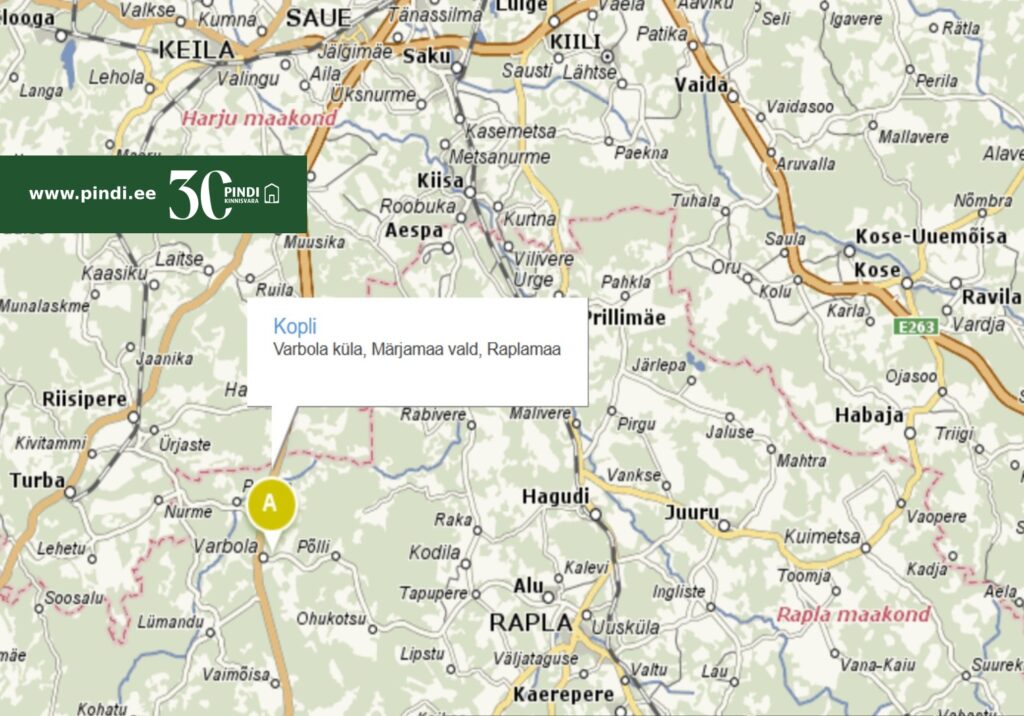Click the Juuru village circle marker

[724, 525]
